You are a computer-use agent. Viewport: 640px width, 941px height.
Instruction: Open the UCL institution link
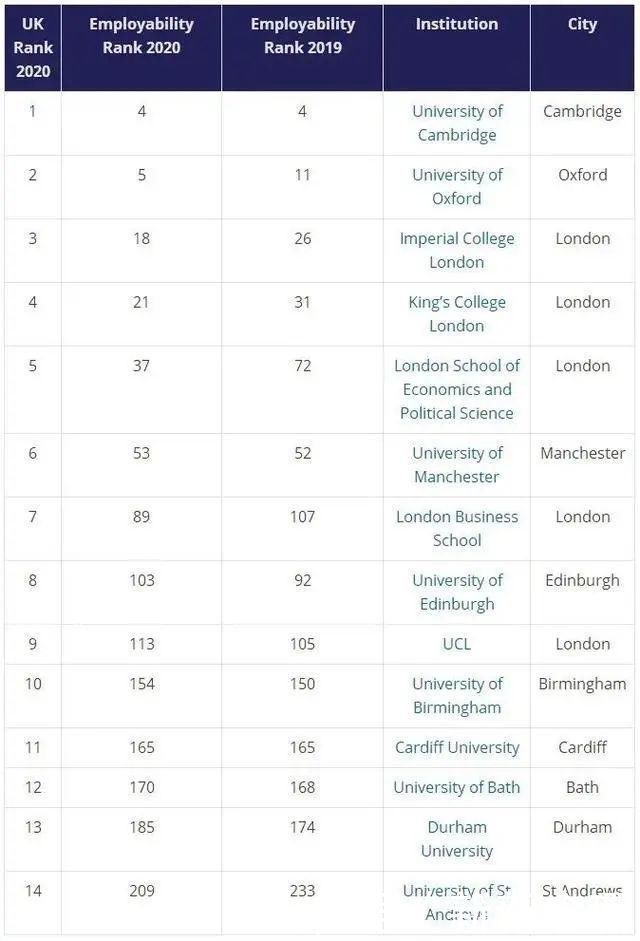click(x=457, y=644)
